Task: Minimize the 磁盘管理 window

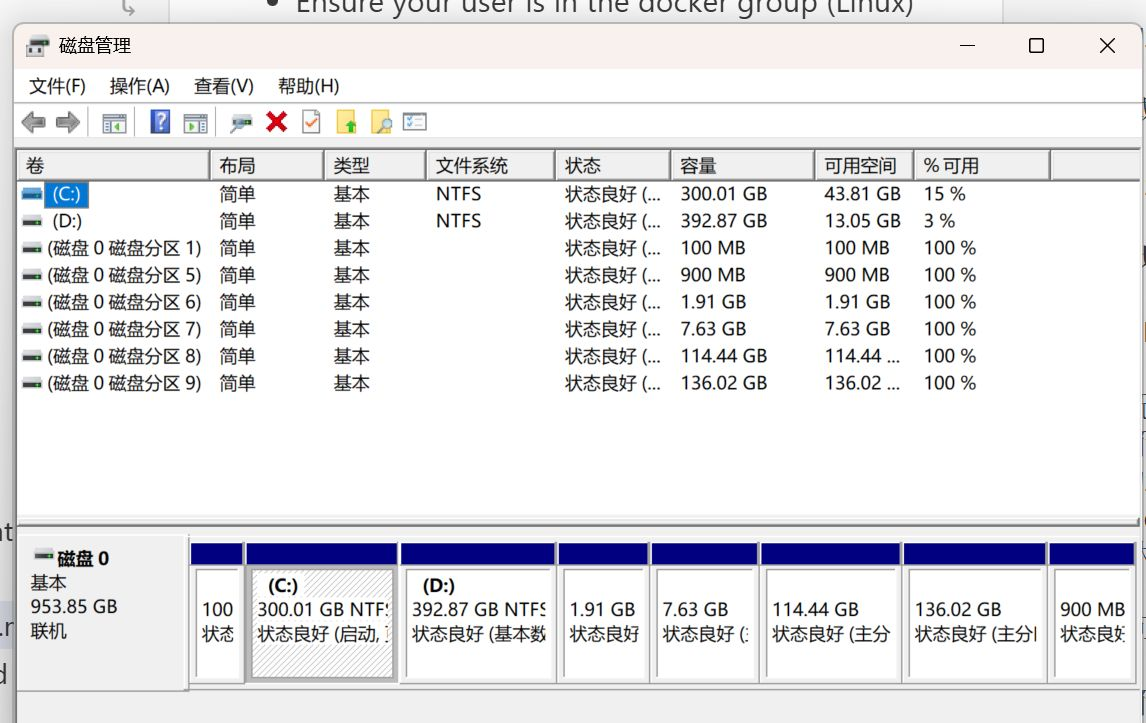Action: pyautogui.click(x=968, y=46)
